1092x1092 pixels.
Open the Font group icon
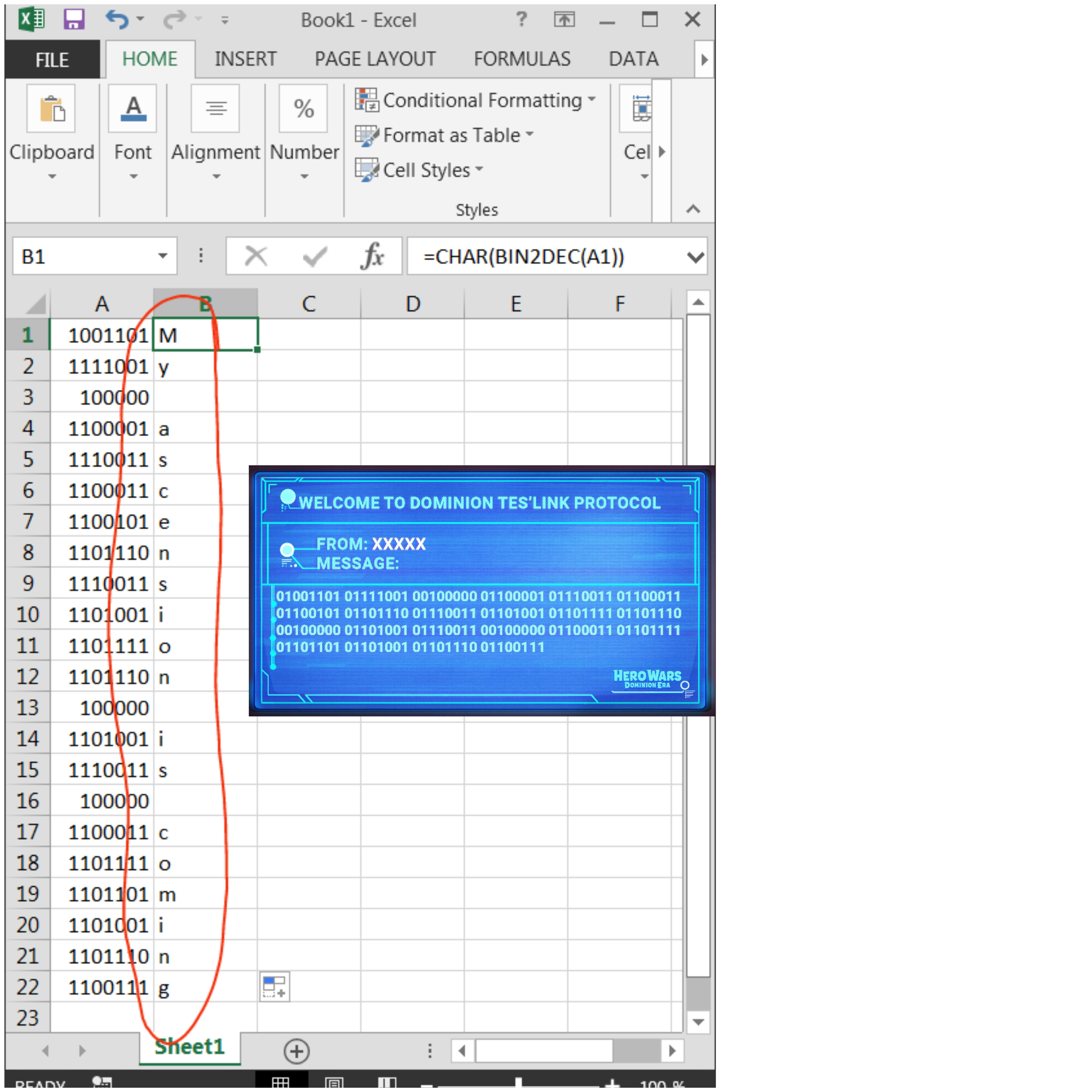pos(133,109)
